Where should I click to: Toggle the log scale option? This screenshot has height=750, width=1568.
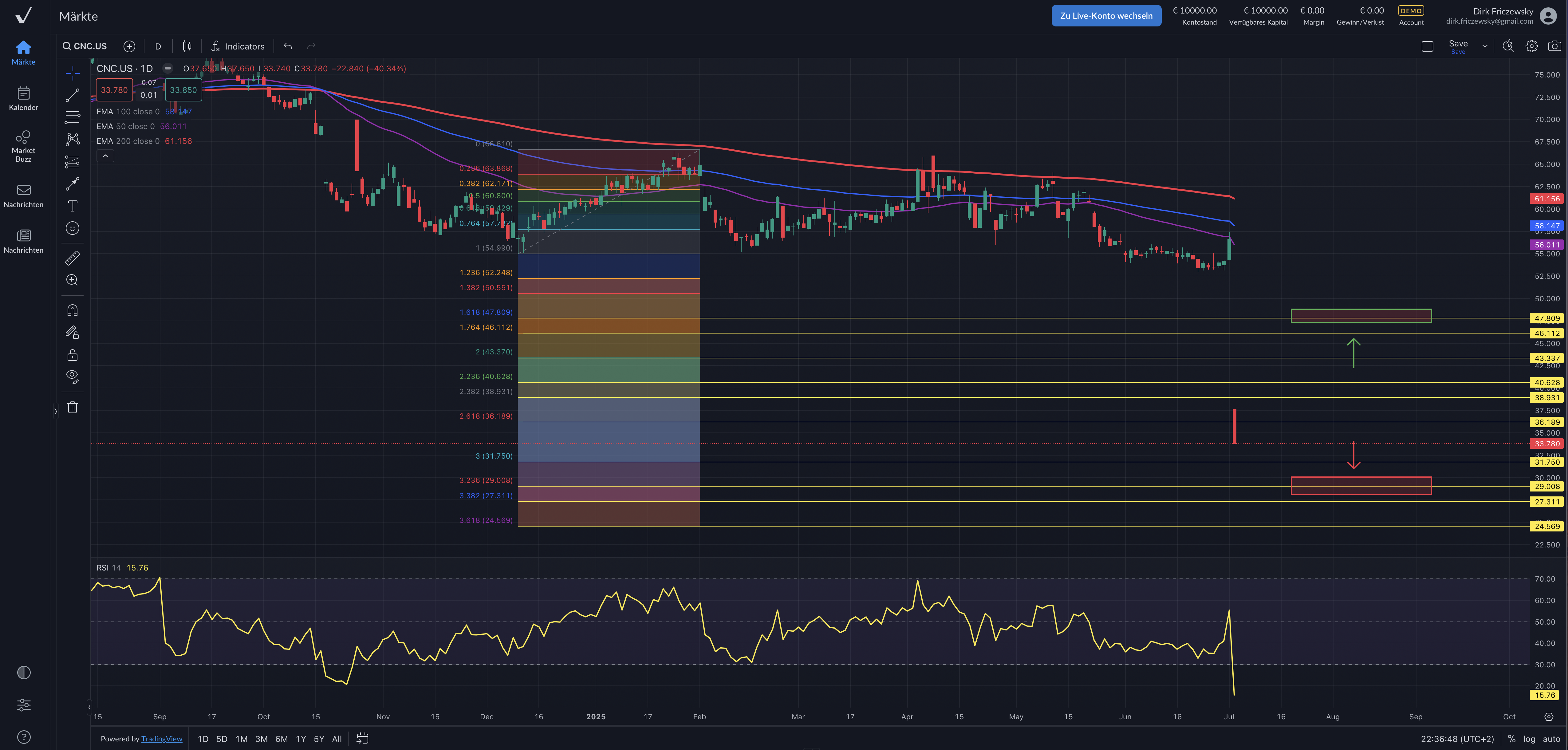pos(1529,738)
